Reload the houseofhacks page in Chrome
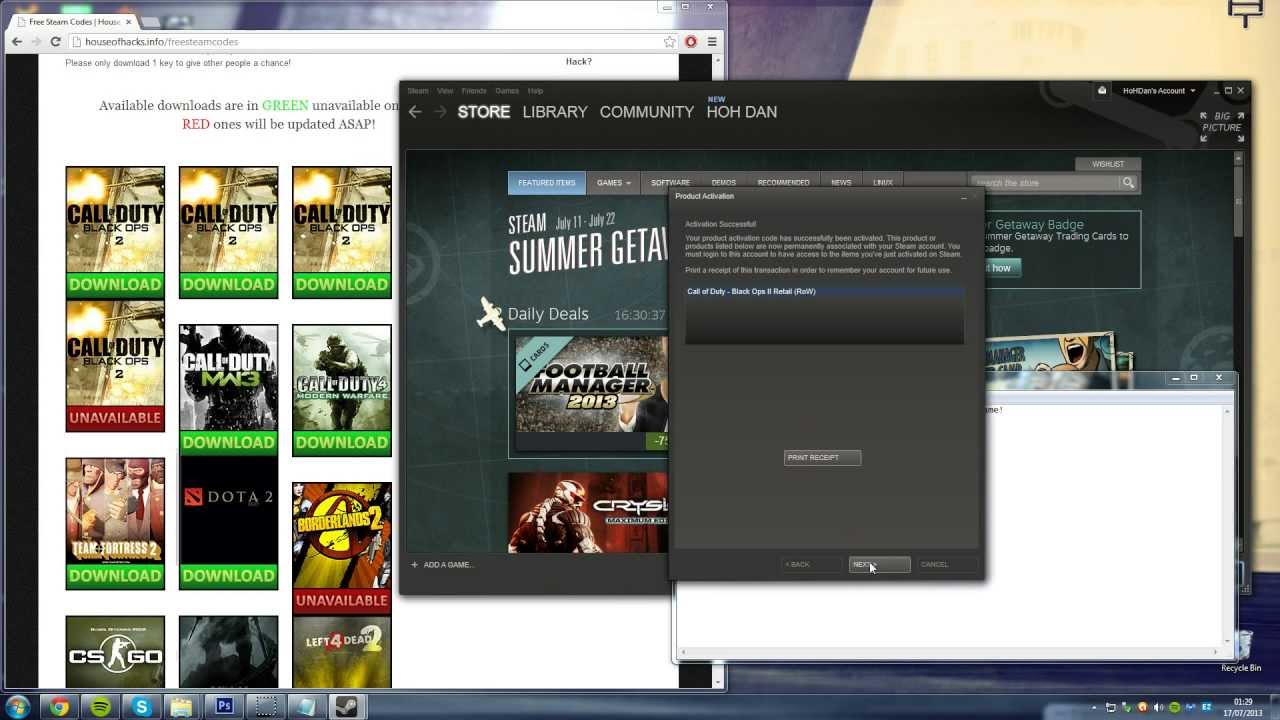The image size is (1280, 720). 55,42
